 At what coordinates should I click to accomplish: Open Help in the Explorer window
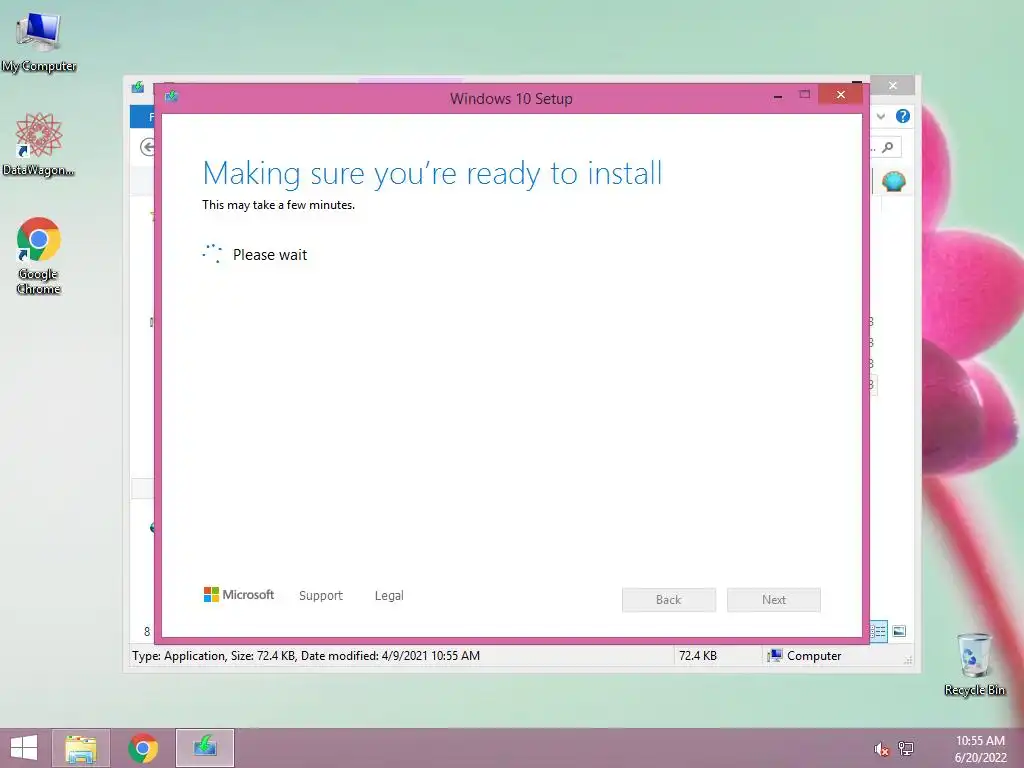coord(903,116)
